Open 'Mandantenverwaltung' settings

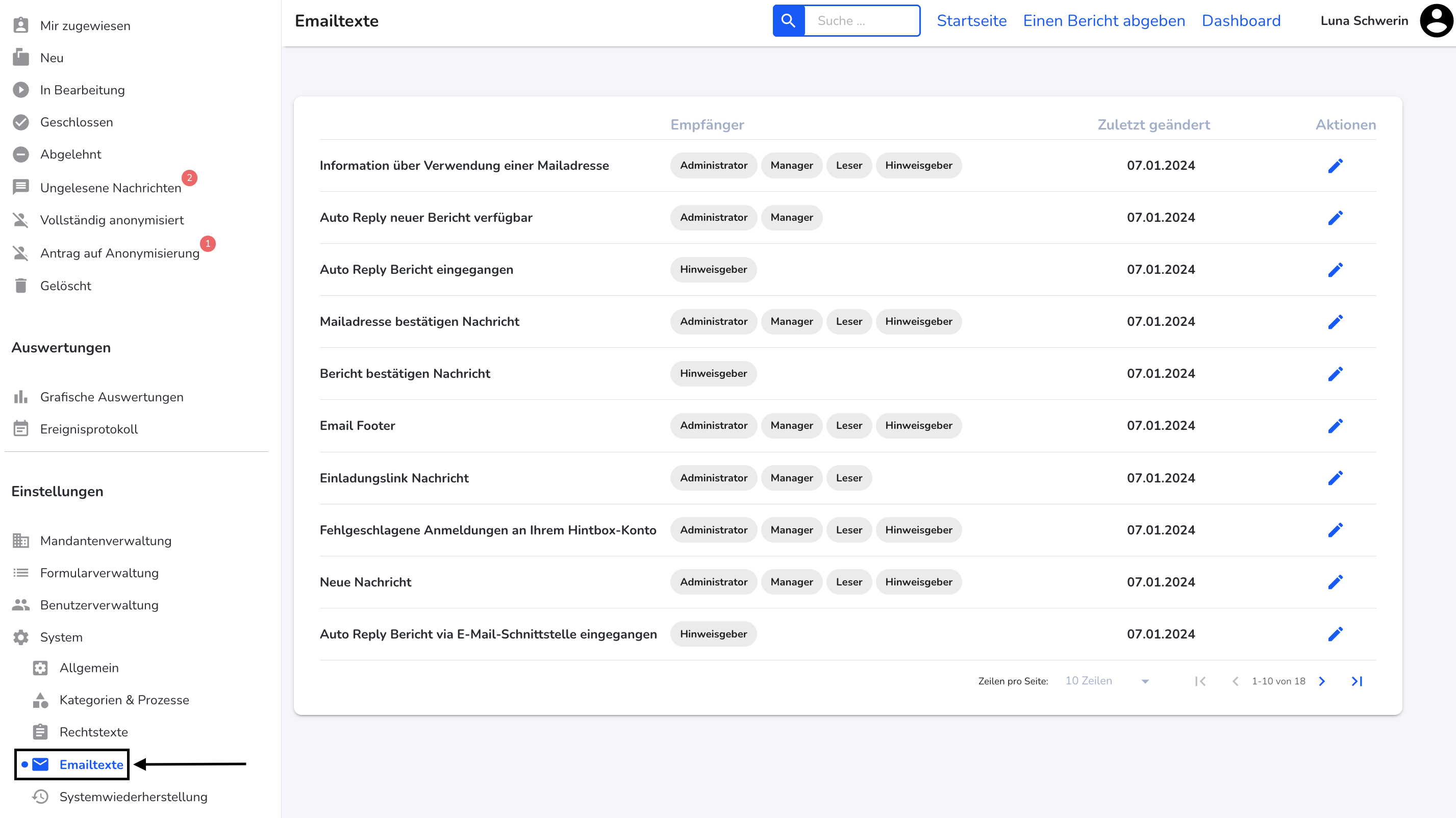106,541
